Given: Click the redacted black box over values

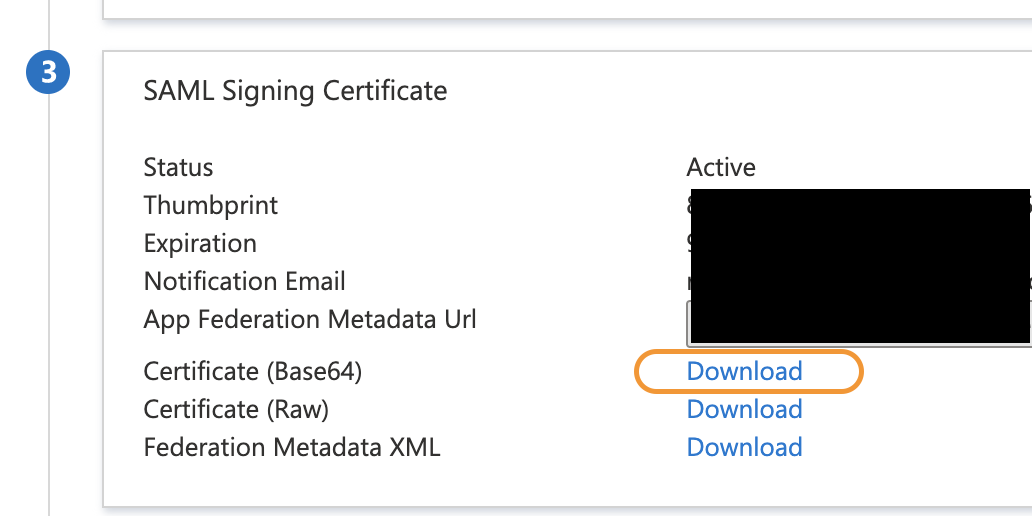Looking at the screenshot, I should 860,266.
